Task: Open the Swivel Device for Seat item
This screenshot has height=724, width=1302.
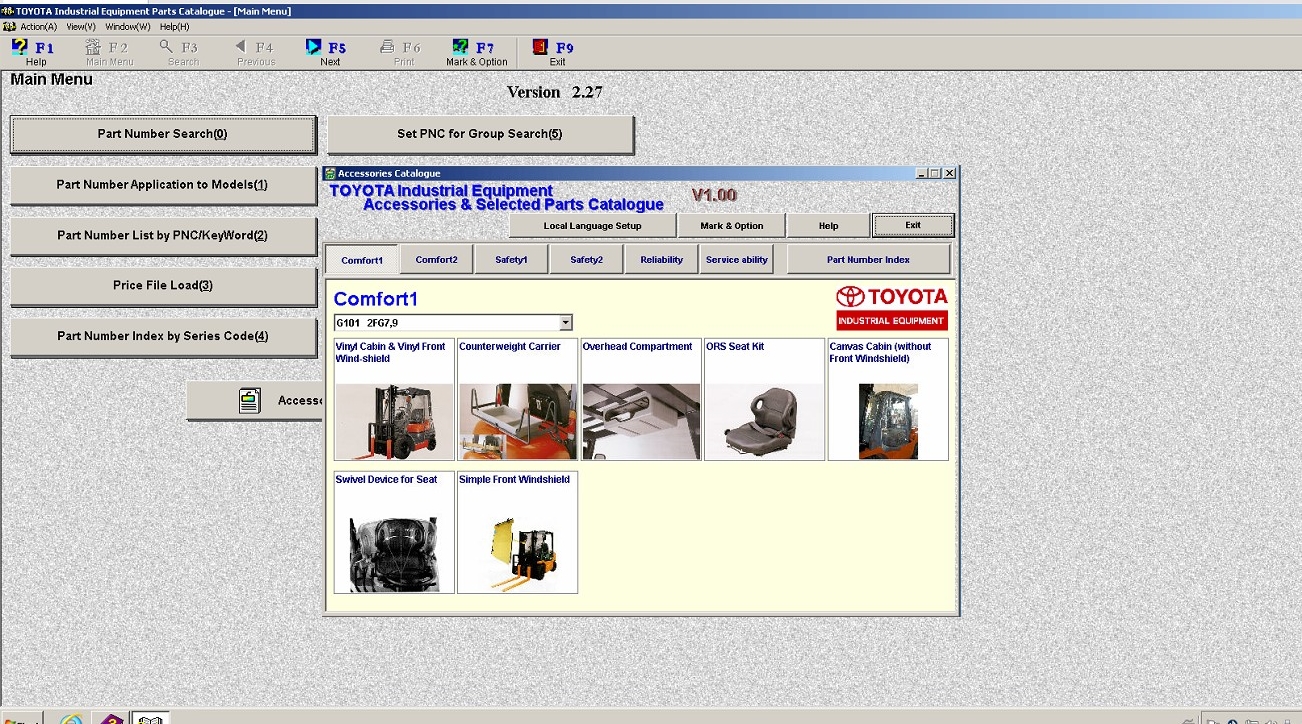Action: point(394,533)
